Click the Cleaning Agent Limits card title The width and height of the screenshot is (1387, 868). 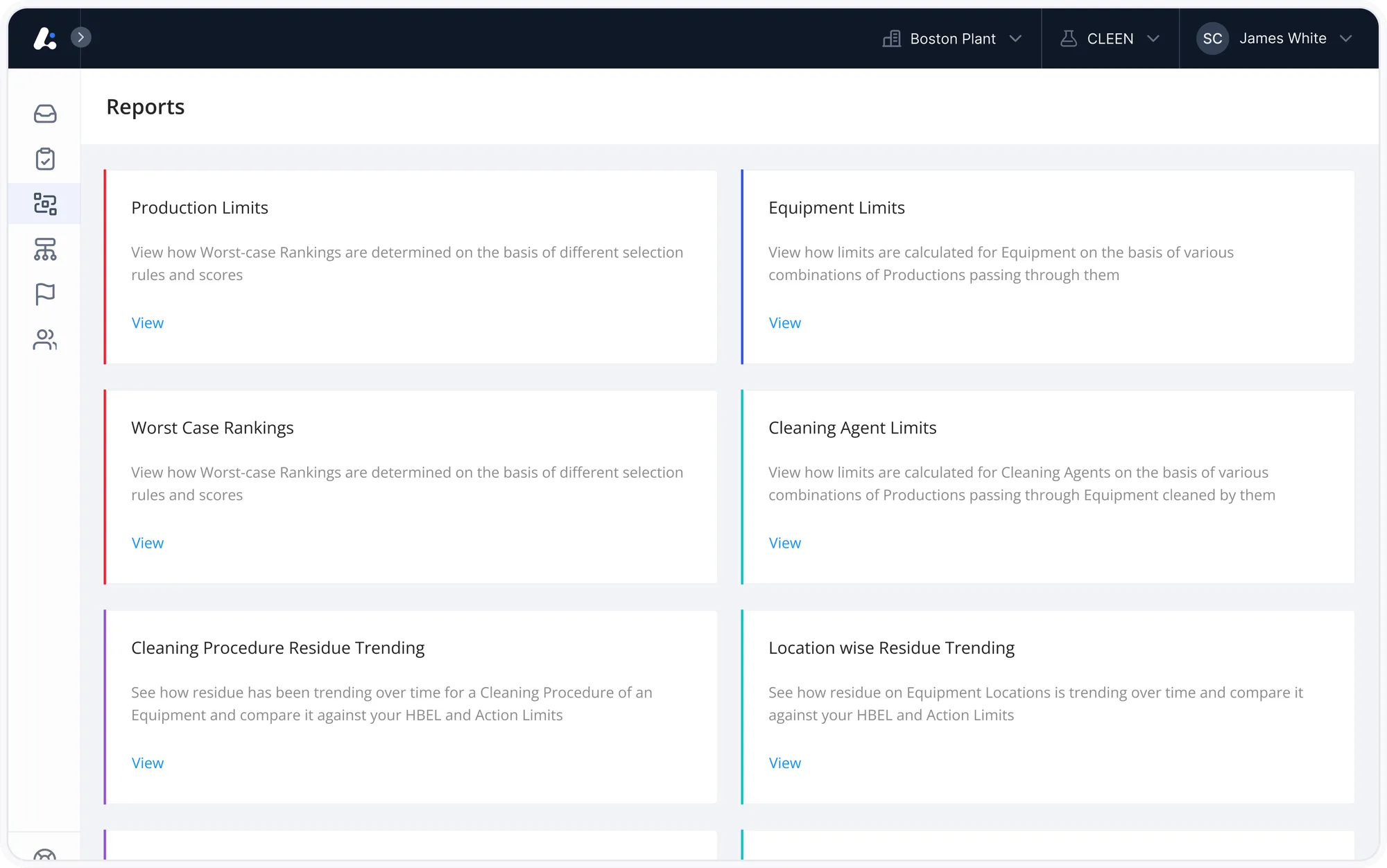[852, 428]
